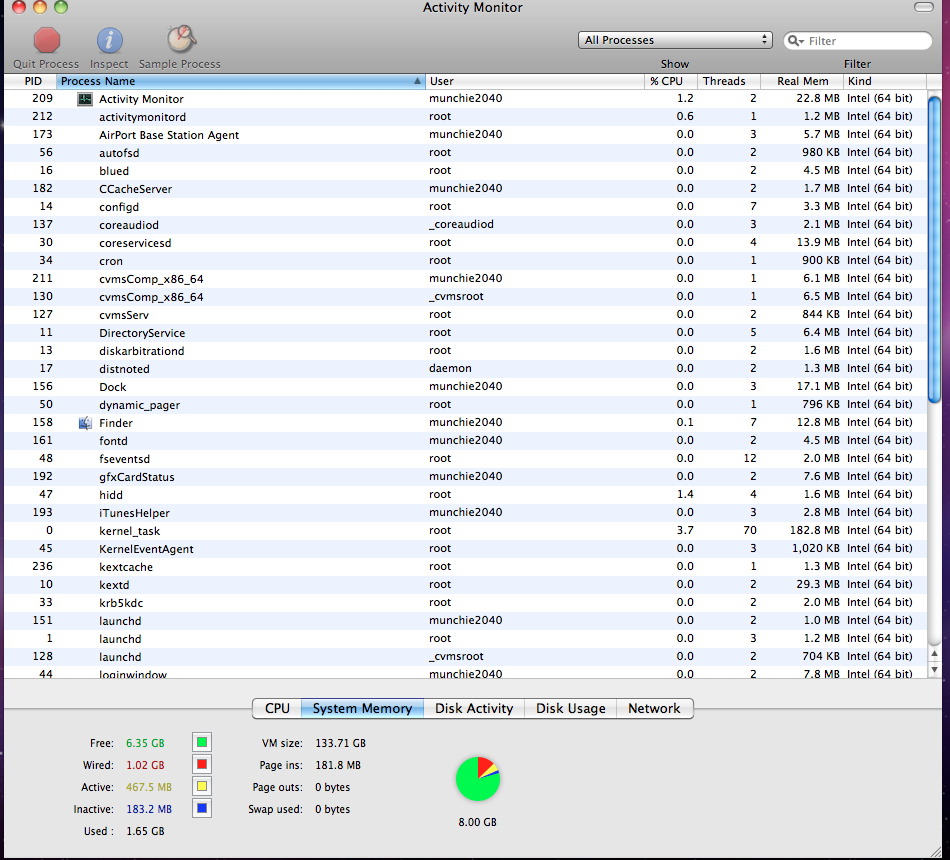Select the diskarbitrationd process row
Screen dimensions: 950x860
[465, 350]
